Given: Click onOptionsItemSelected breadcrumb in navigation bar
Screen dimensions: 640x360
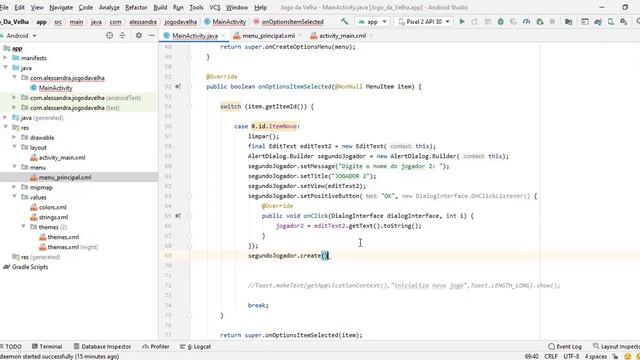Looking at the screenshot, I should pyautogui.click(x=292, y=22).
